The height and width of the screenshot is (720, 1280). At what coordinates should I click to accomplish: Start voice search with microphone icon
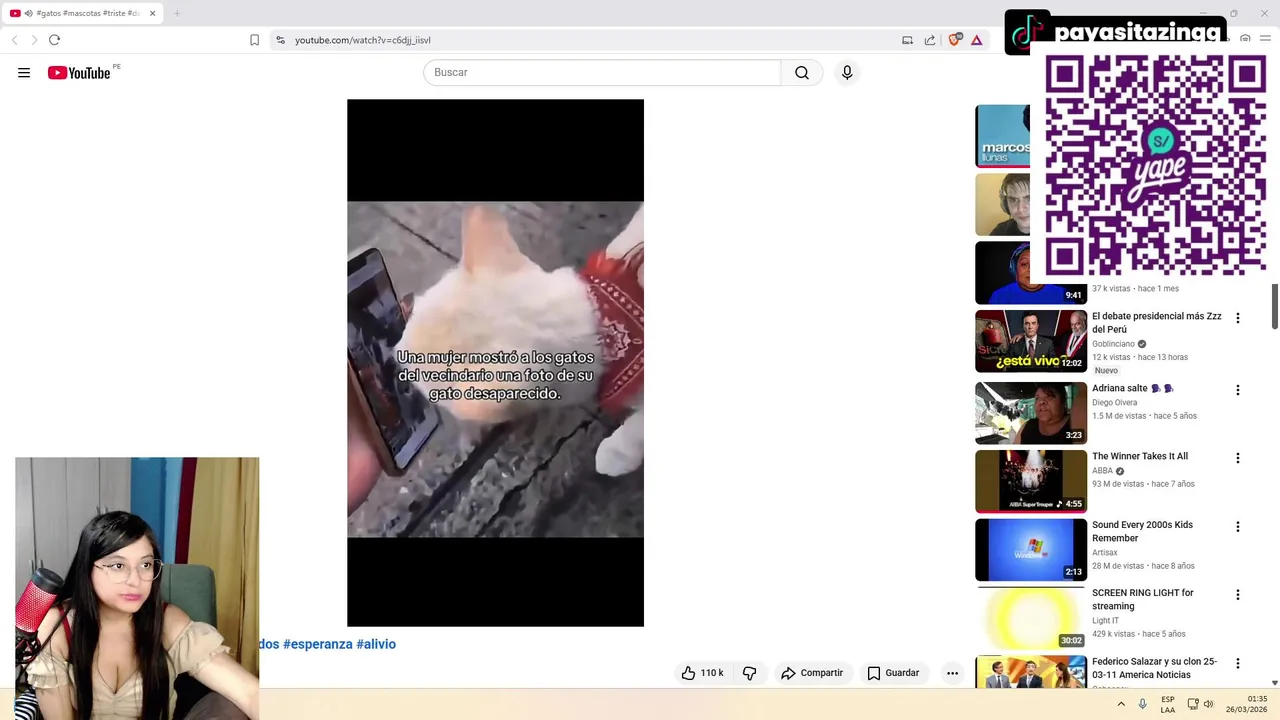point(847,72)
